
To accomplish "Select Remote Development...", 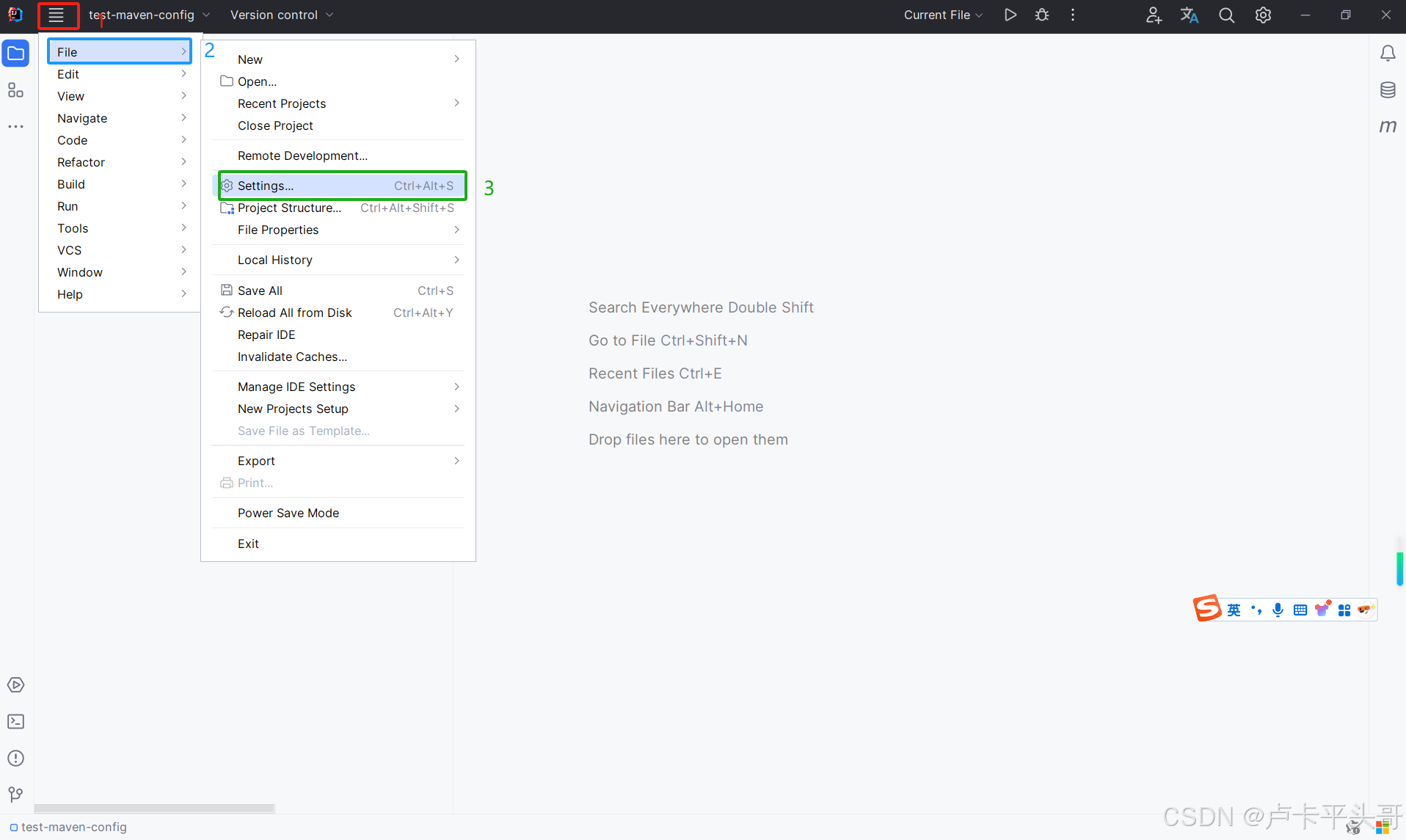I will [338, 156].
